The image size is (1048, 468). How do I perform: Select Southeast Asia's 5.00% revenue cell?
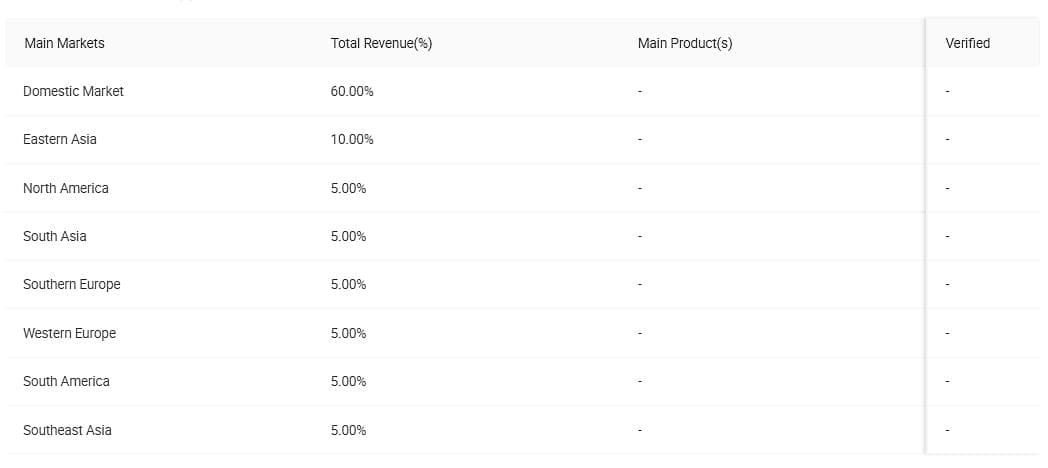[x=348, y=430]
